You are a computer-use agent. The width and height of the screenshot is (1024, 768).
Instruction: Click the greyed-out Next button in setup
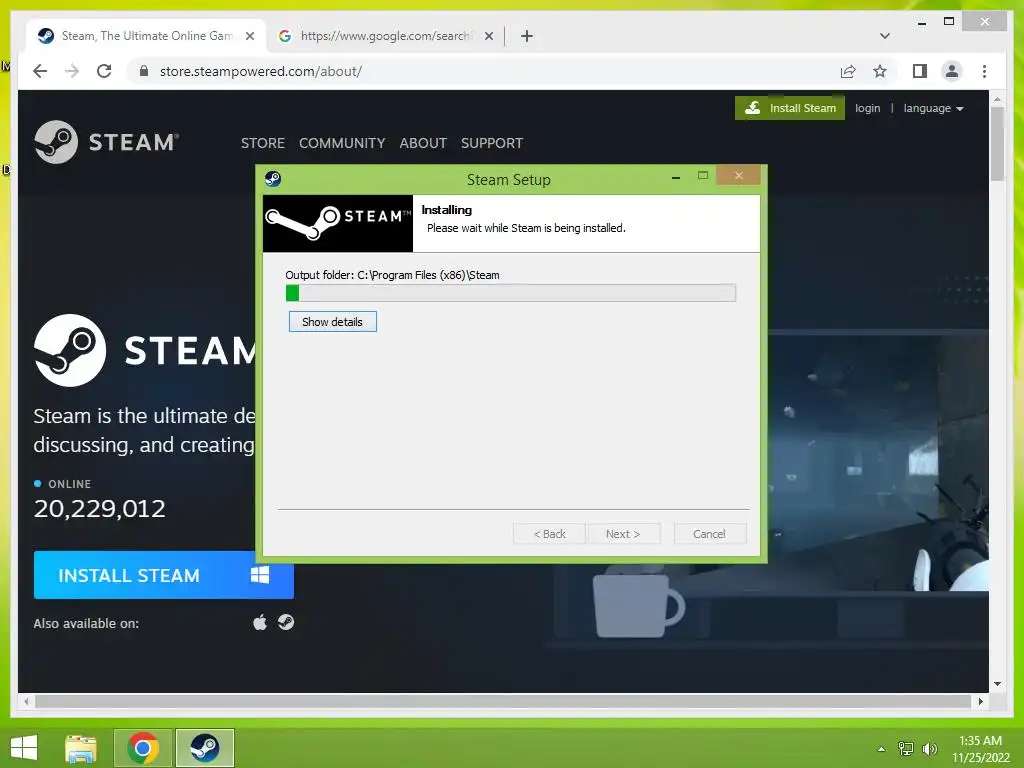(x=624, y=534)
